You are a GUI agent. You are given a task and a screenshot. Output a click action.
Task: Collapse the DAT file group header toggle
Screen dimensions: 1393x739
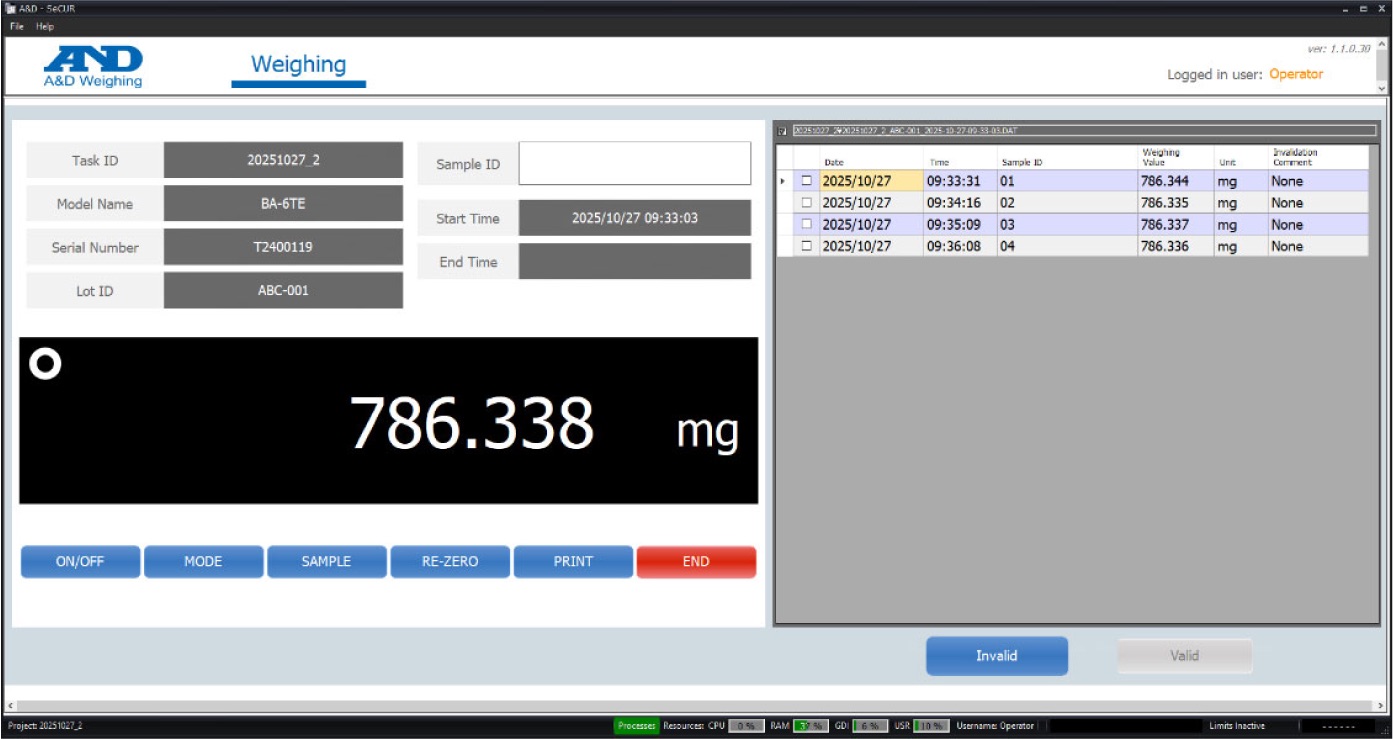[x=783, y=131]
